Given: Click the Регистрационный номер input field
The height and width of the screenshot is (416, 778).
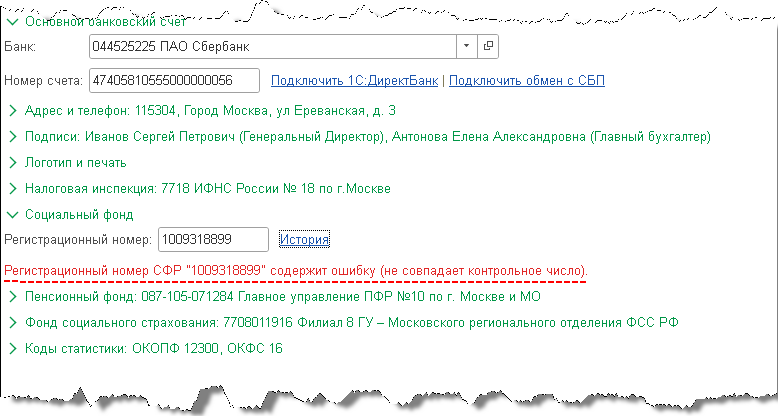Looking at the screenshot, I should pyautogui.click(x=213, y=239).
